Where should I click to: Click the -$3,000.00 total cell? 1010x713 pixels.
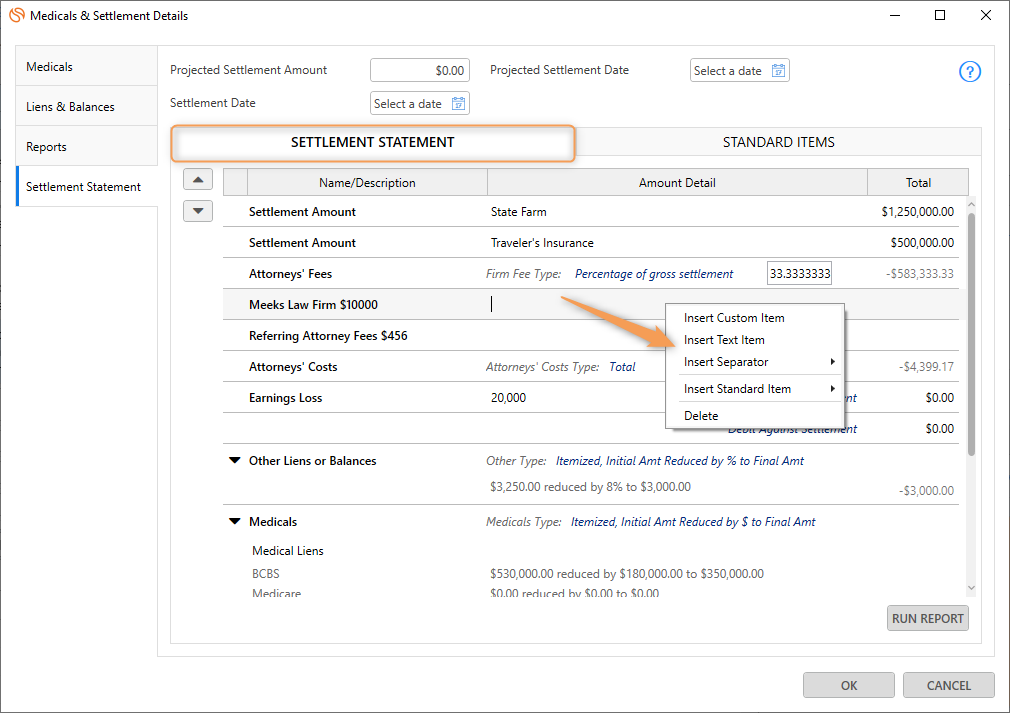coord(926,490)
